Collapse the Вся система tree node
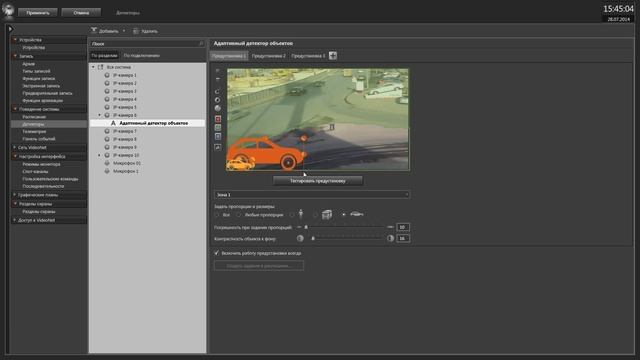Viewport: 640px width, 360px height. (93, 67)
